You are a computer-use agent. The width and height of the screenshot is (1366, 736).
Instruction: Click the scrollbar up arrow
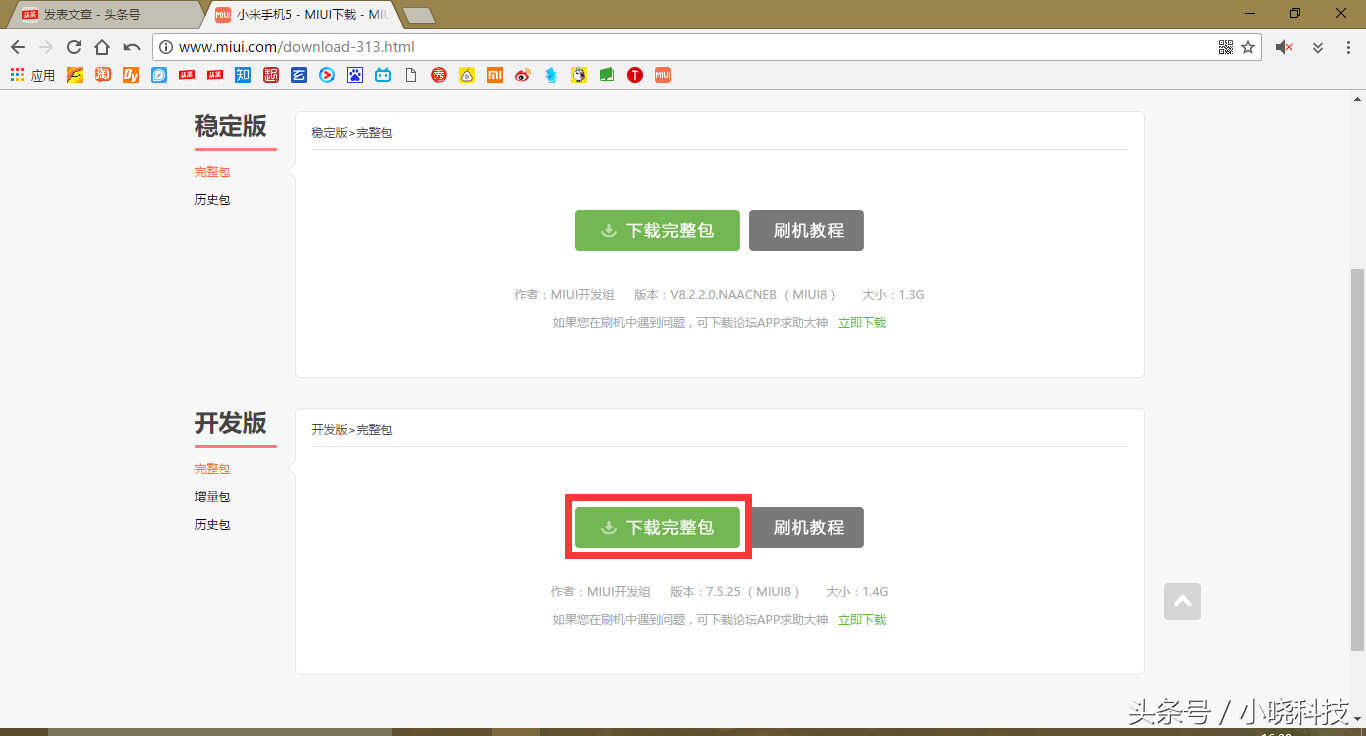click(x=1357, y=97)
